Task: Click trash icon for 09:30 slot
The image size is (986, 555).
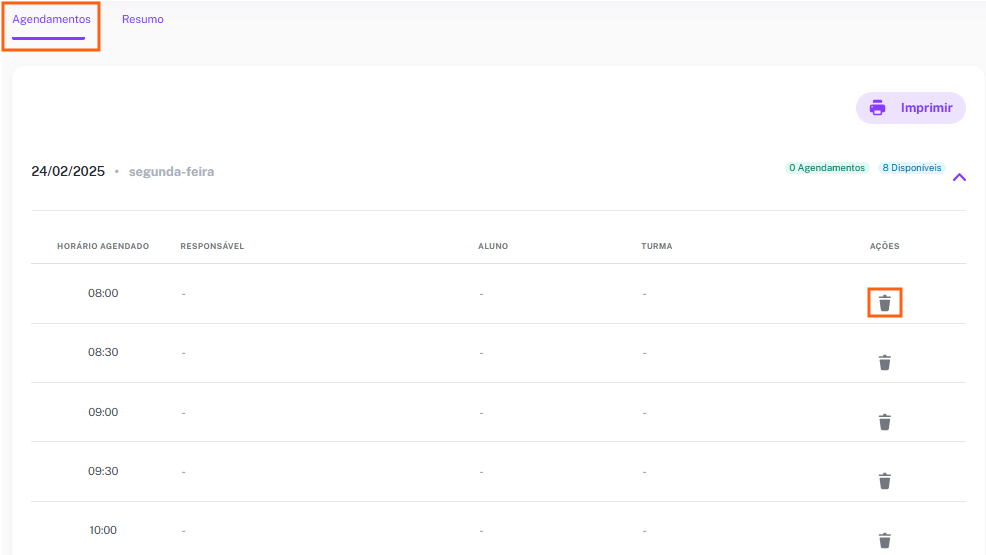Action: tap(885, 481)
